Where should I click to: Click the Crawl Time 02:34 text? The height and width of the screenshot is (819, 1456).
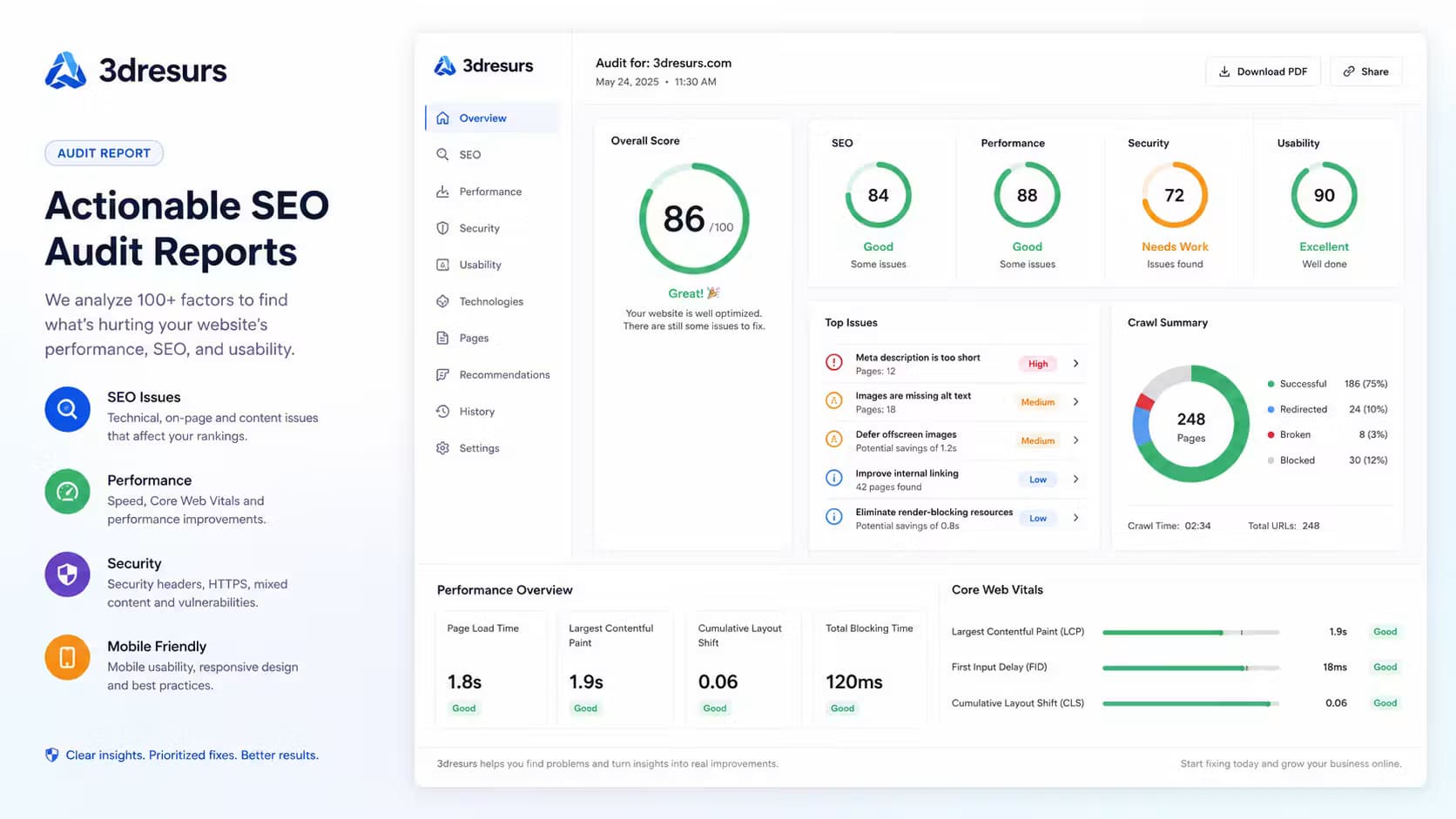[1169, 526]
